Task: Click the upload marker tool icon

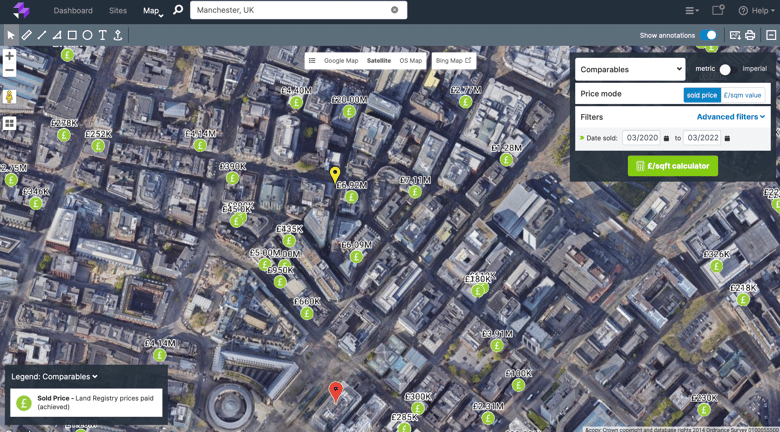Action: pos(118,35)
